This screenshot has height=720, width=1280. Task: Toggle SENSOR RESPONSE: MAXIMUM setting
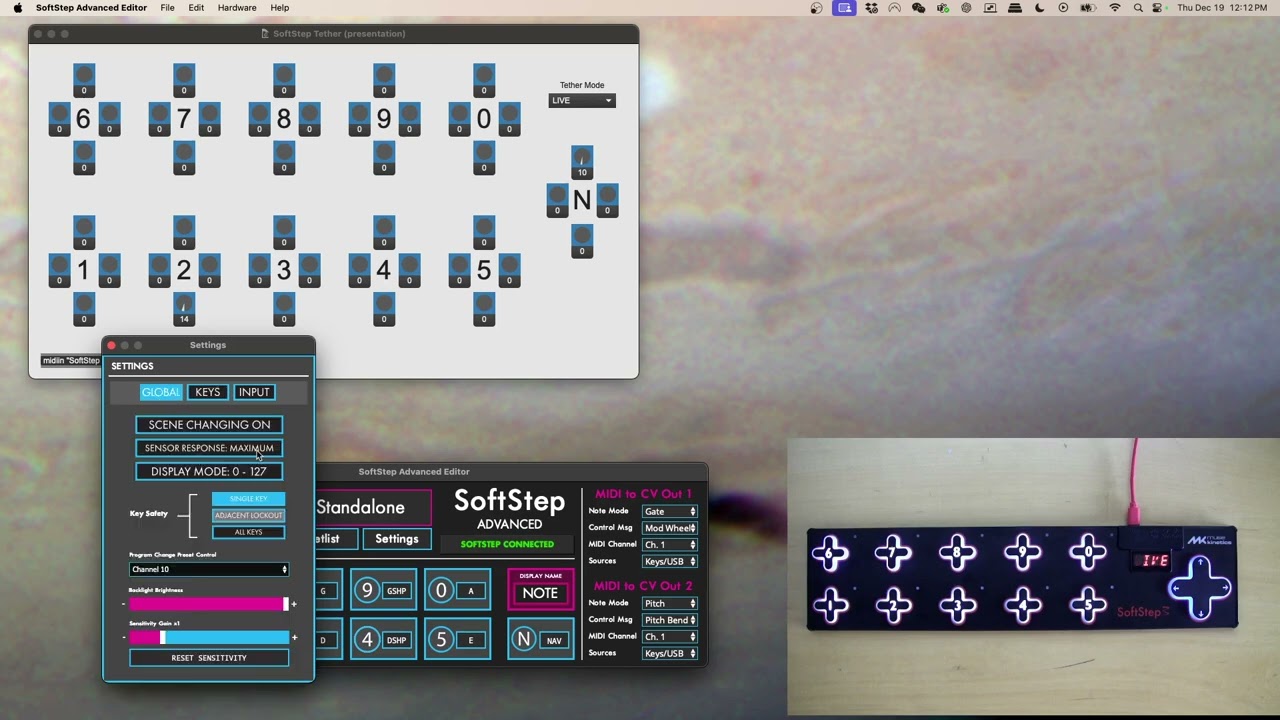(209, 448)
